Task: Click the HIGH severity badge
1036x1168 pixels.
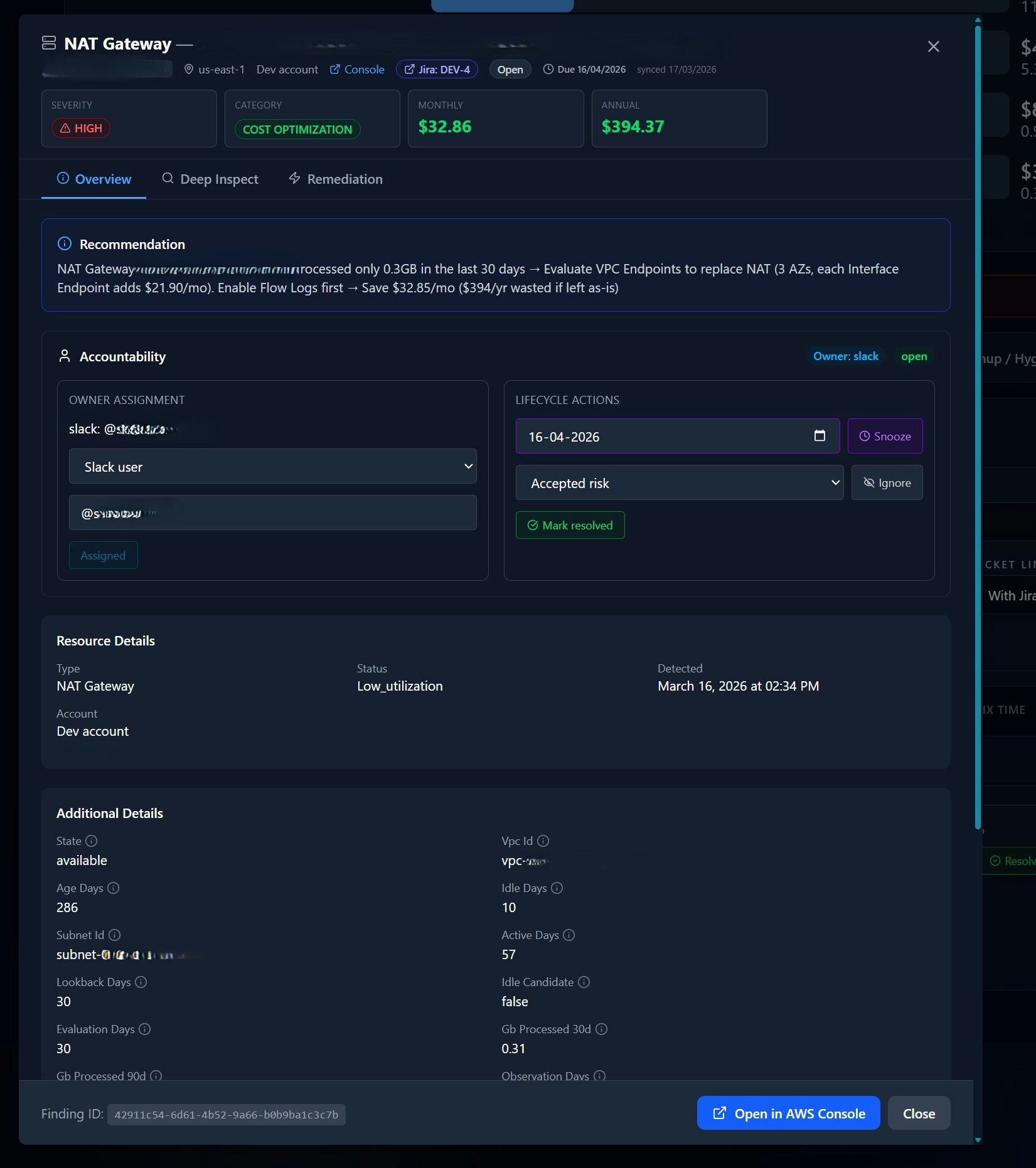Action: pos(81,129)
